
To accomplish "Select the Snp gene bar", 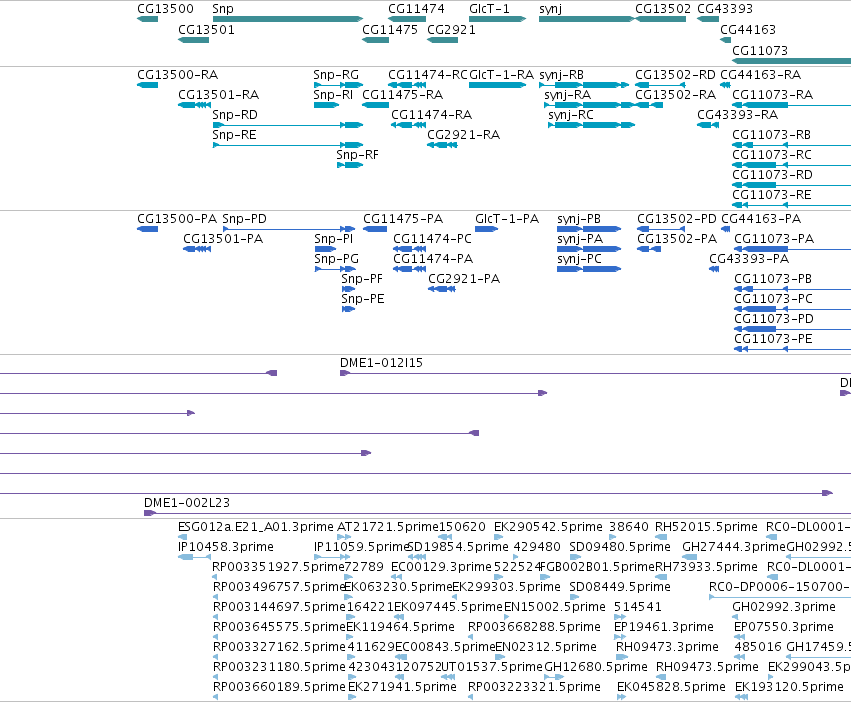I will 288,19.
